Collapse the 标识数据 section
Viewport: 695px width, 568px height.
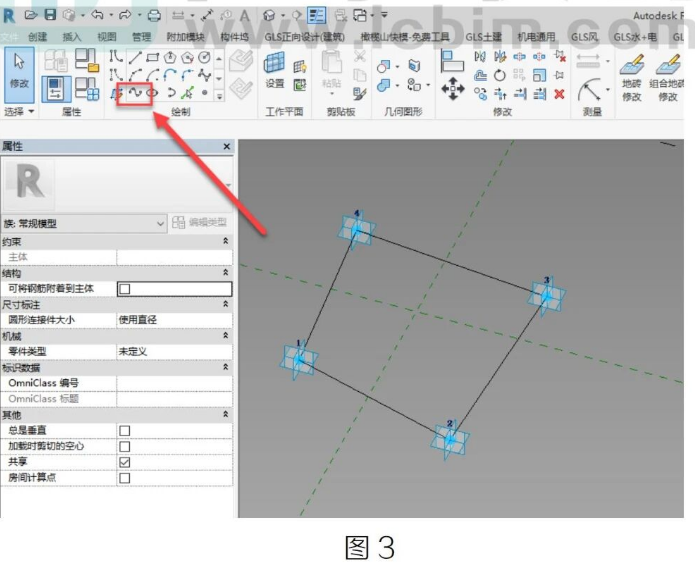[226, 367]
